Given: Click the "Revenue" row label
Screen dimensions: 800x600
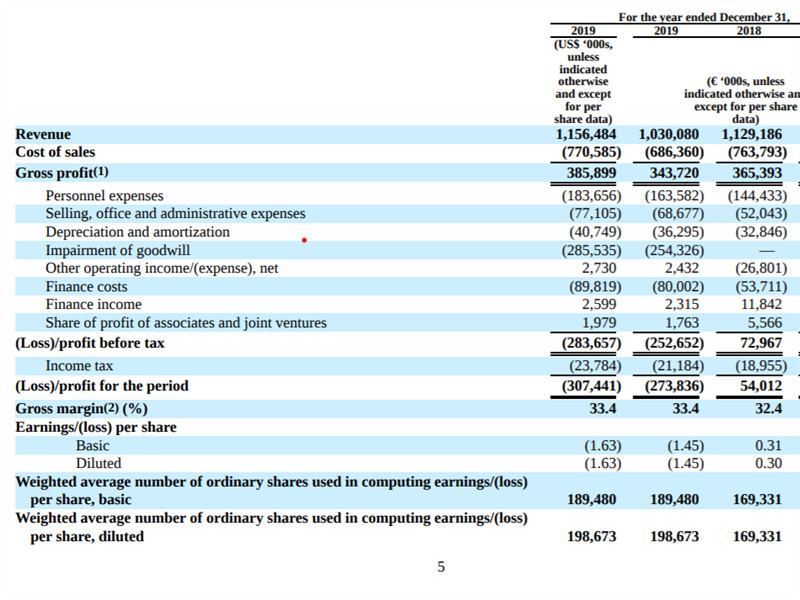Looking at the screenshot, I should click(x=43, y=134).
